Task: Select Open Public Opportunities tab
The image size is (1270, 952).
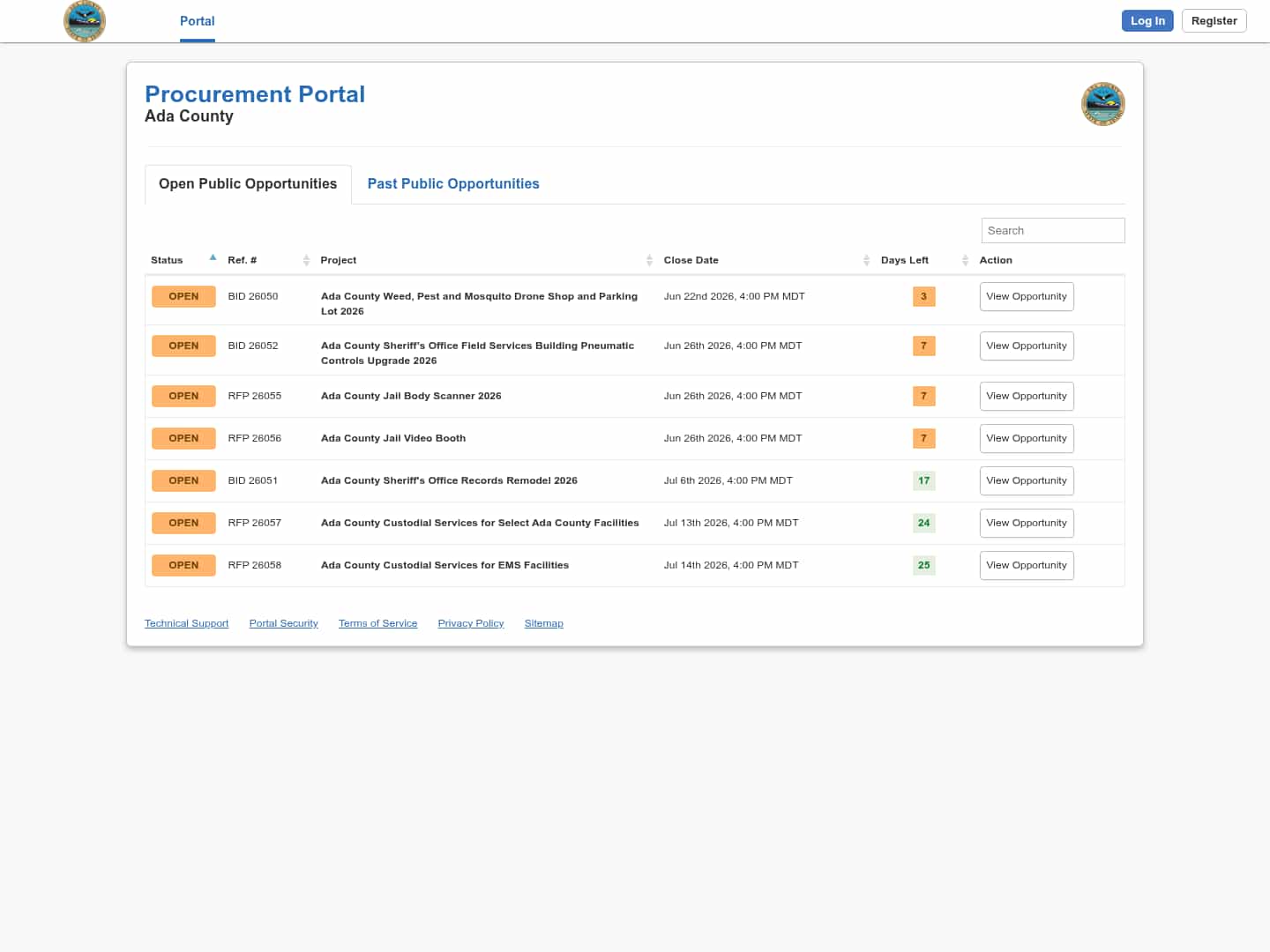Action: [248, 183]
